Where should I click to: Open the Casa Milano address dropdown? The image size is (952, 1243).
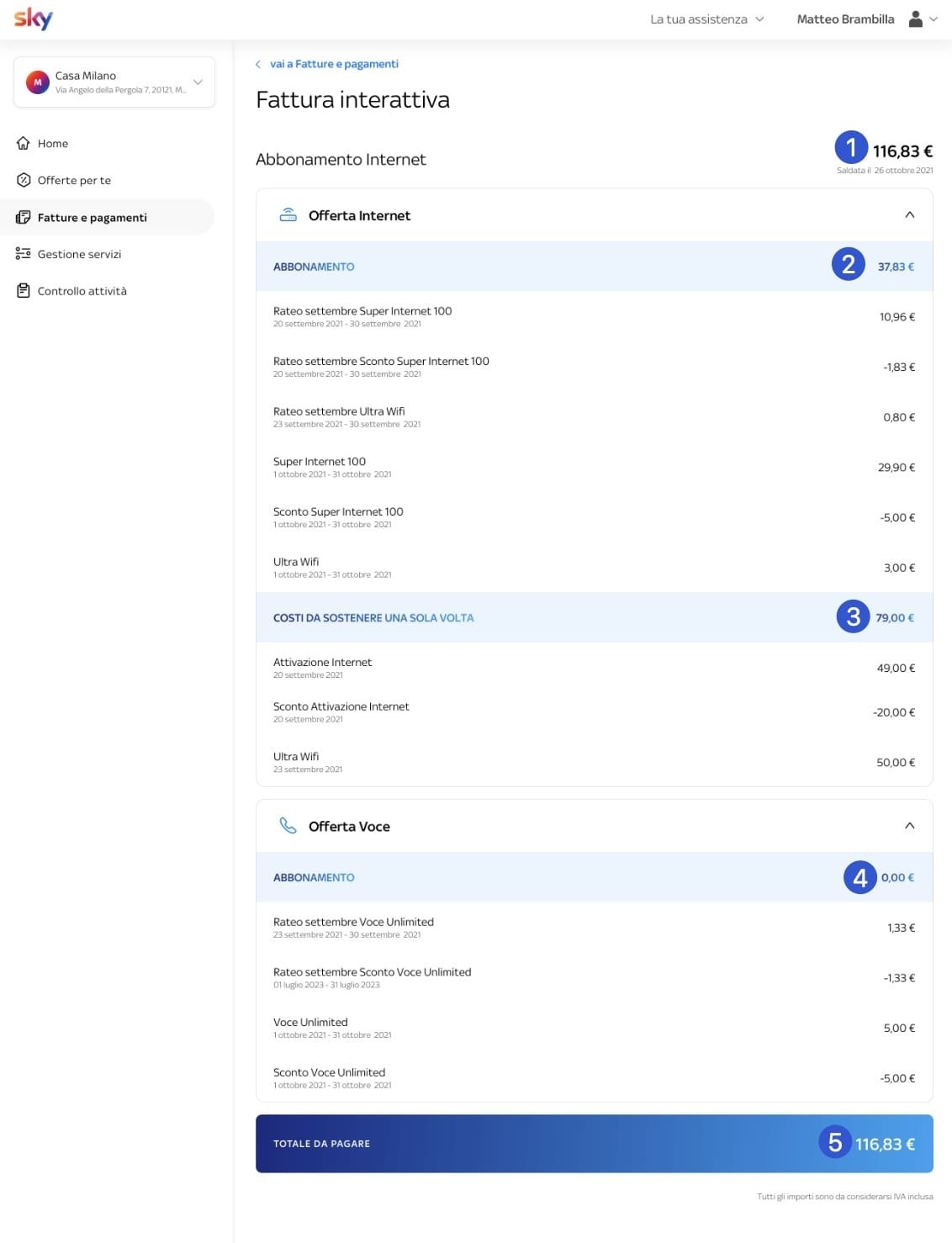(198, 82)
